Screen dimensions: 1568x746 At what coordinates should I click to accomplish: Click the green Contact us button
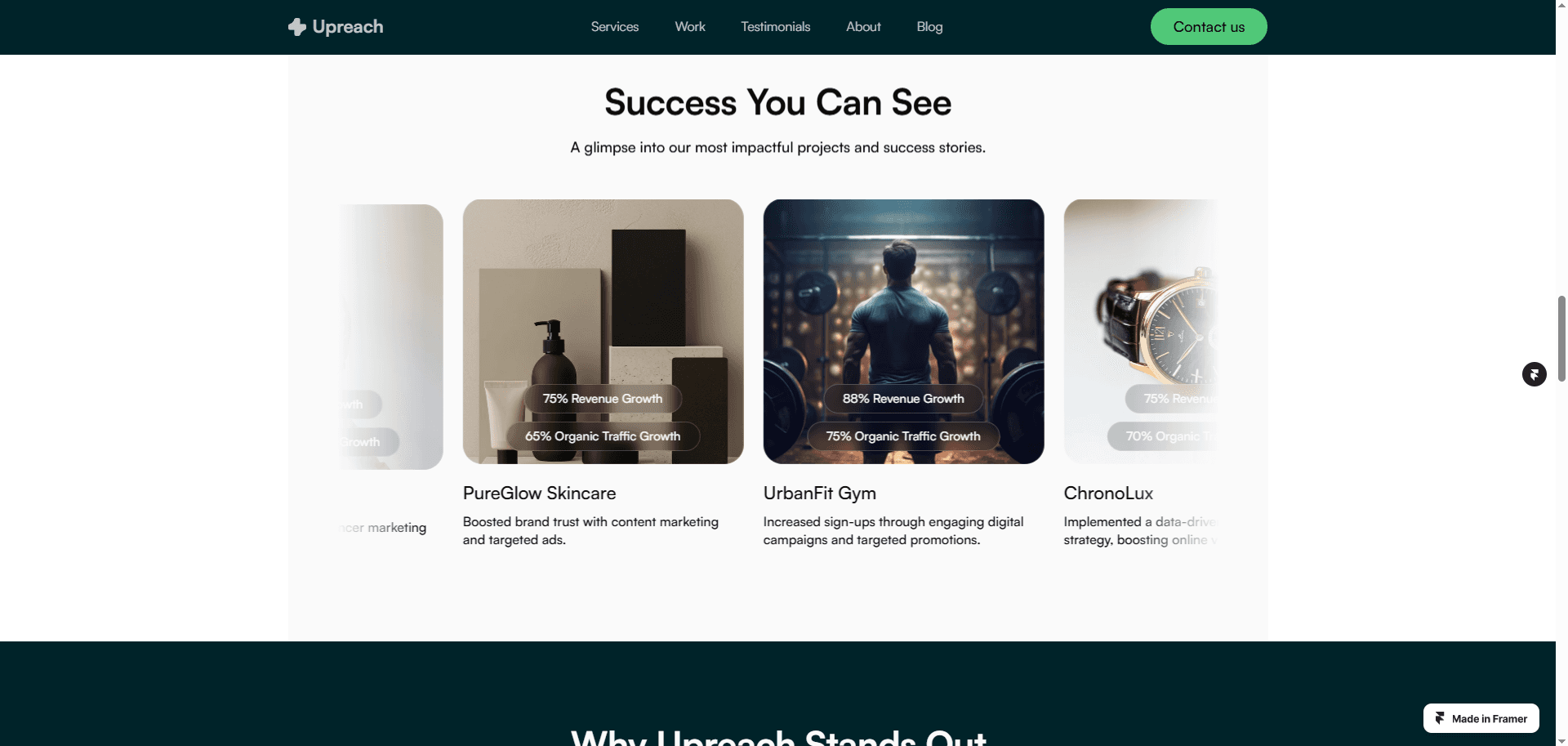(1209, 27)
